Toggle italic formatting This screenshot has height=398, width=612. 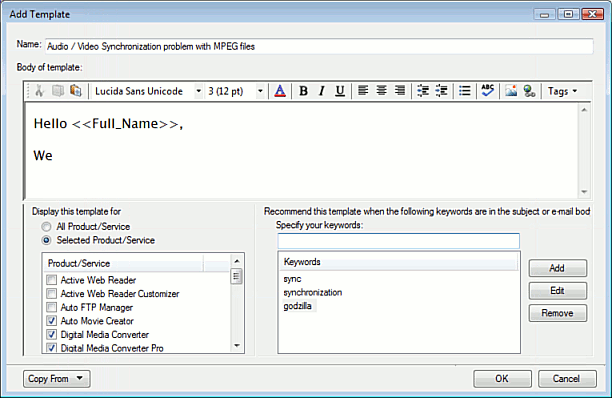click(321, 91)
